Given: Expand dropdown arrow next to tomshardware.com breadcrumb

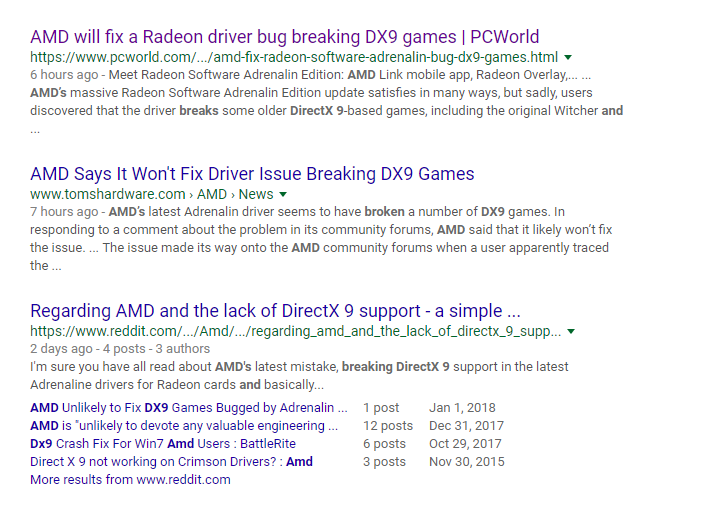Looking at the screenshot, I should click(x=283, y=194).
